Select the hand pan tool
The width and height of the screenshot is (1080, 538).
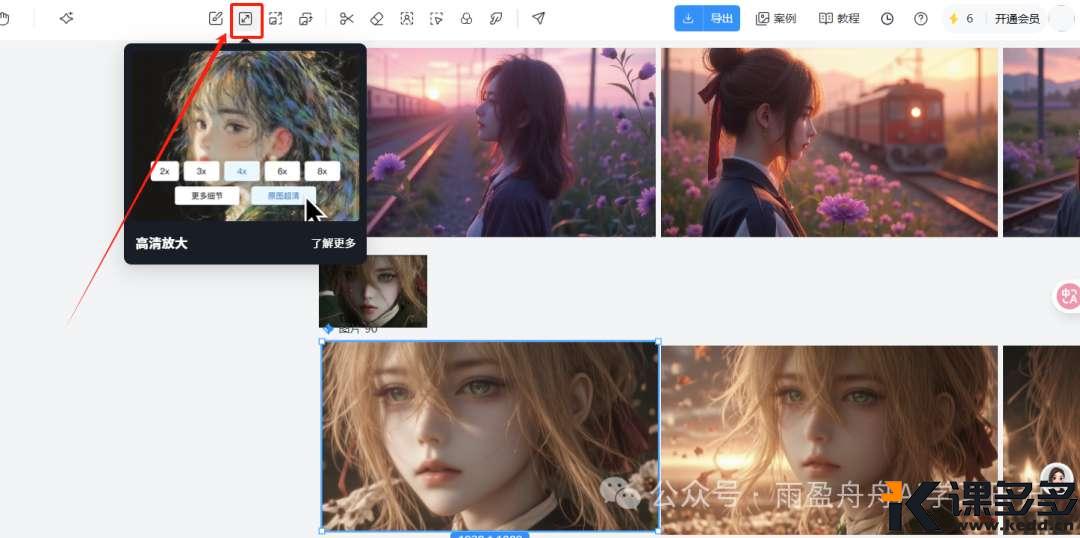pos(4,18)
